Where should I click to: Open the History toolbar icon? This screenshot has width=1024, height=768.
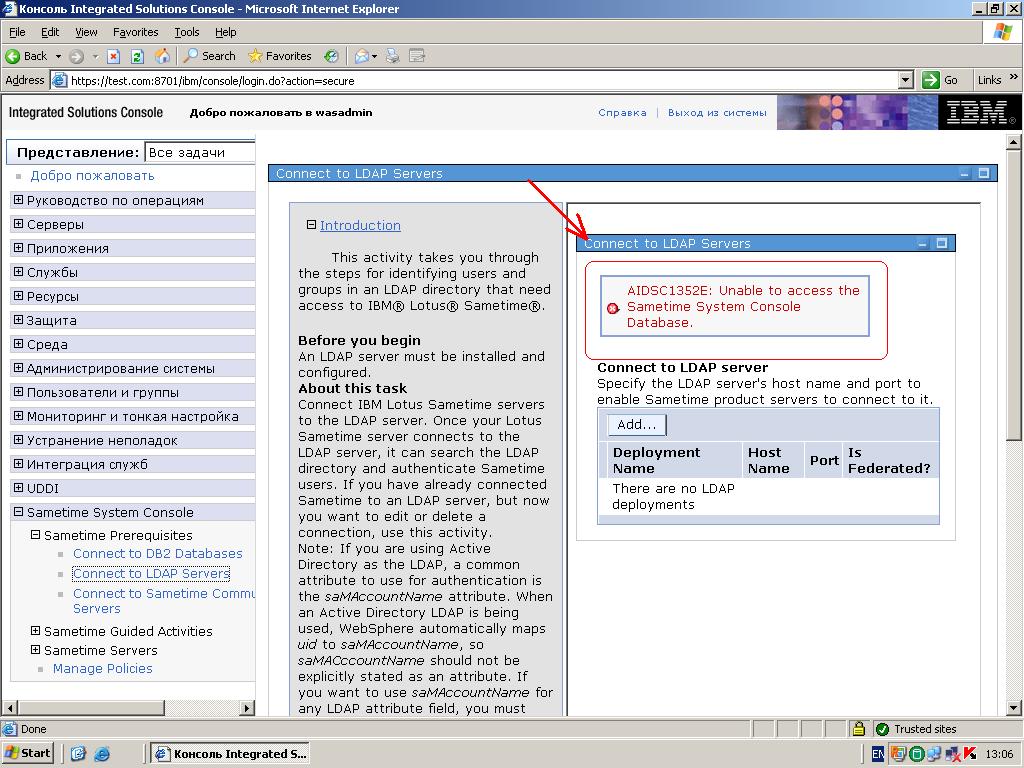[x=332, y=56]
